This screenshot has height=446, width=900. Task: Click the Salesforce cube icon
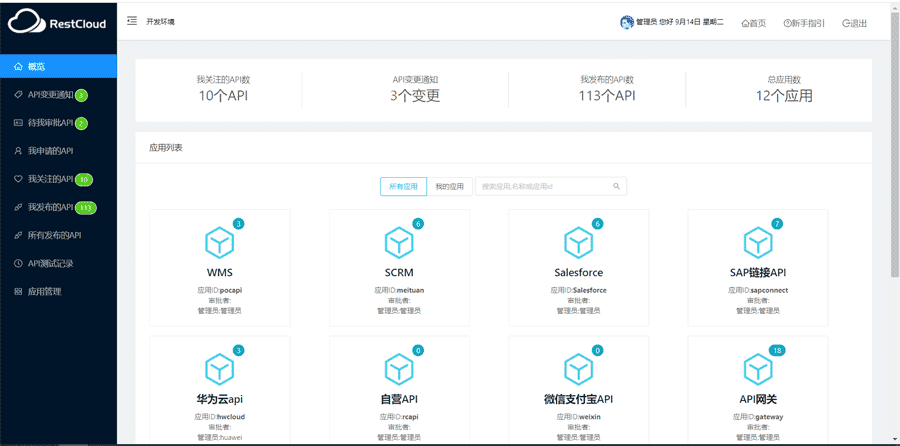579,243
